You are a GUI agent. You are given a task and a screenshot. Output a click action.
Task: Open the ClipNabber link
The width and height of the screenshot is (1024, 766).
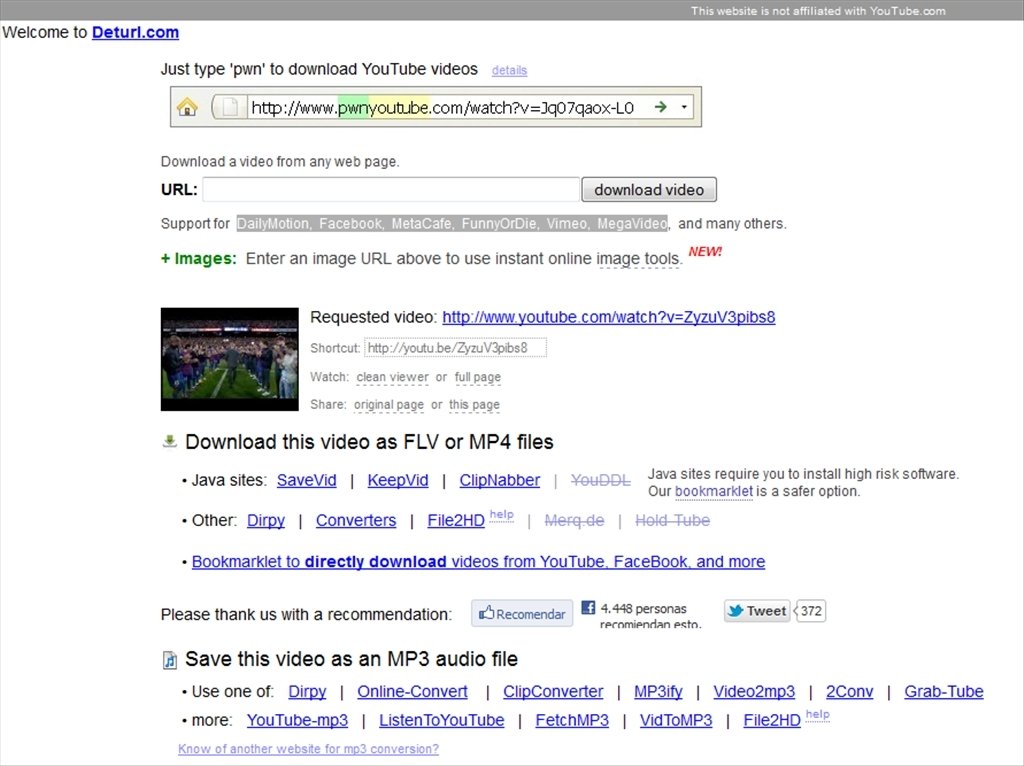(x=500, y=480)
